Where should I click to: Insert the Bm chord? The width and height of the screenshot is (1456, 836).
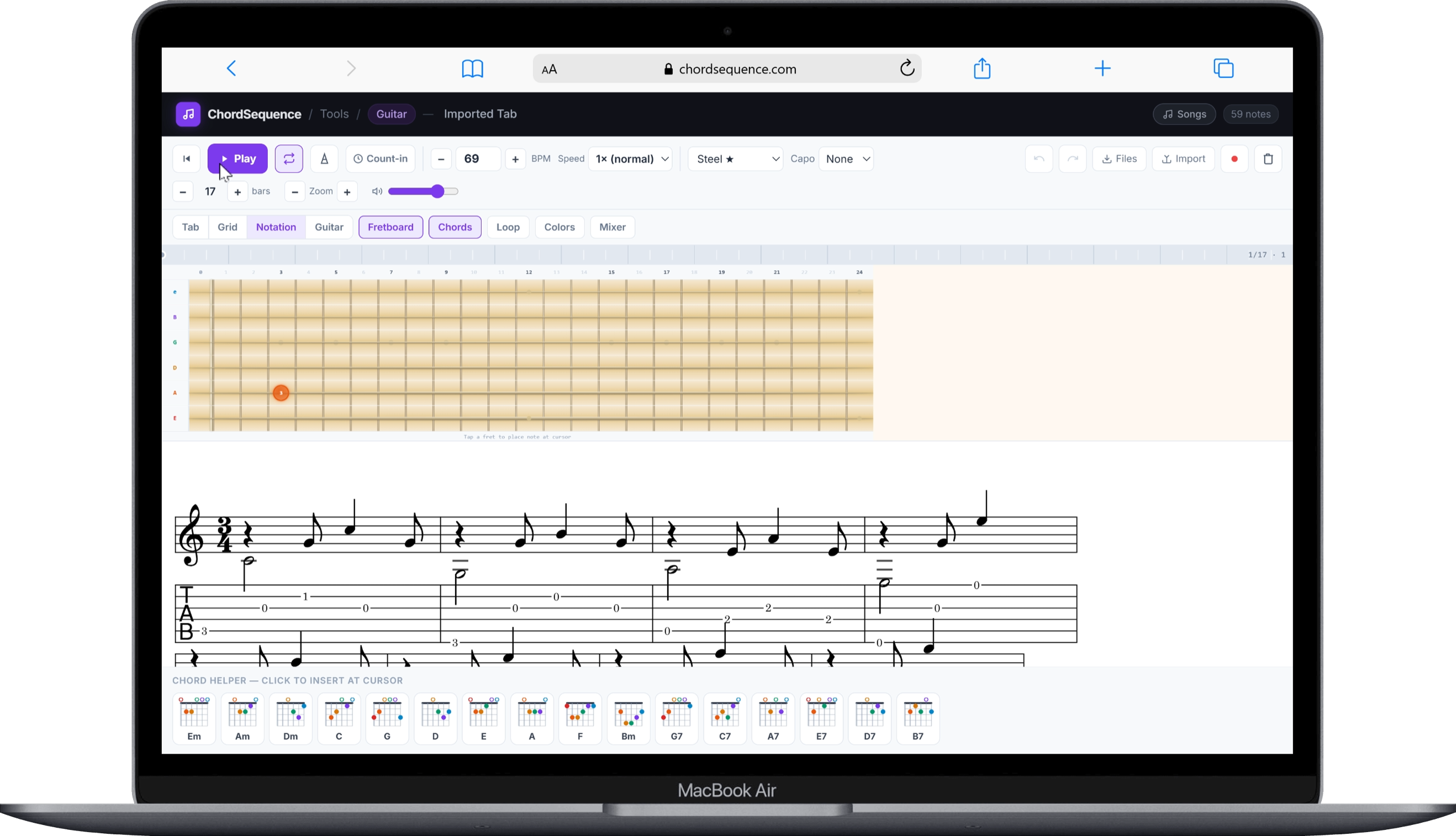click(629, 719)
